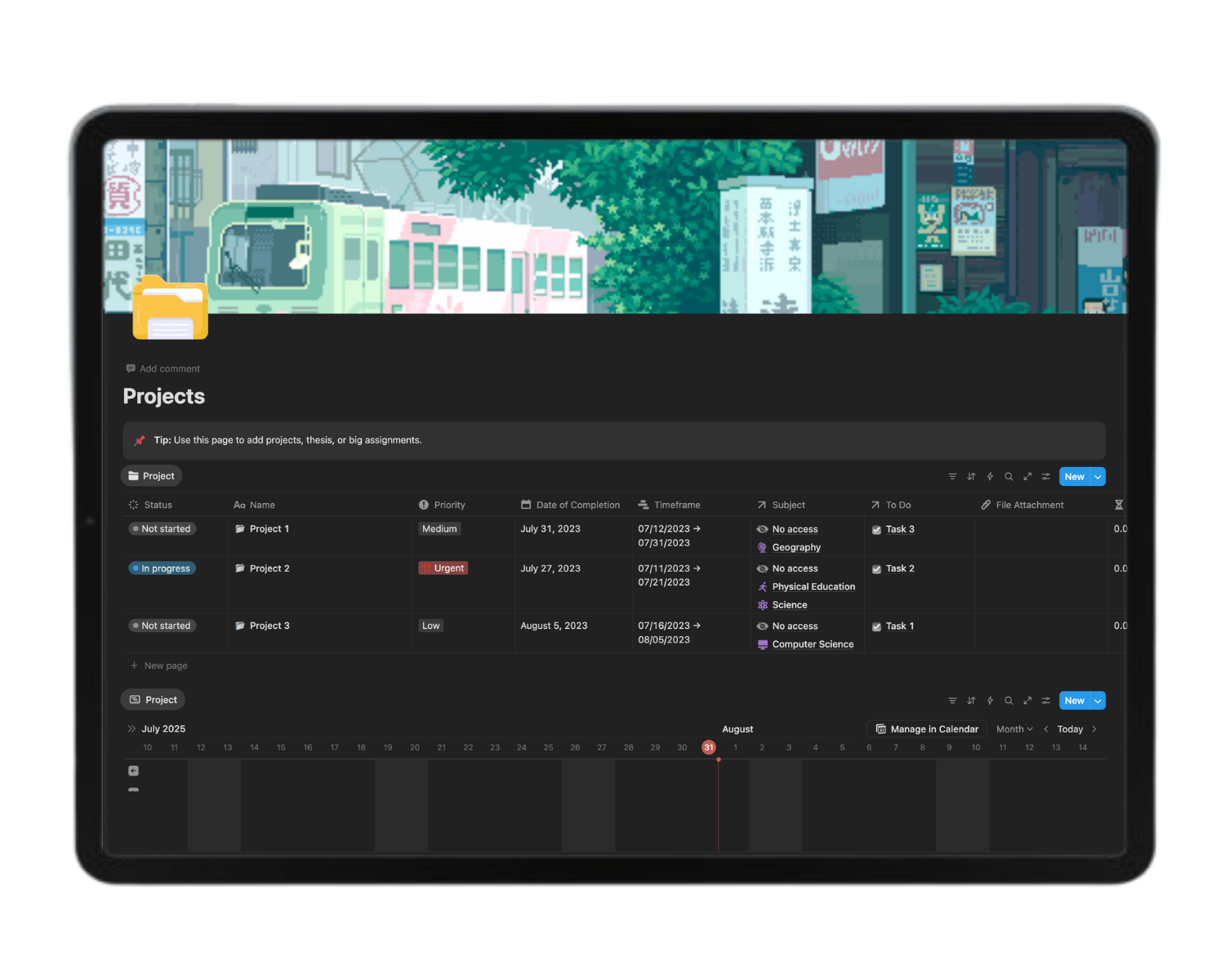This screenshot has width=1225, height=980.
Task: Click Today in timeline controls
Action: tap(1070, 728)
